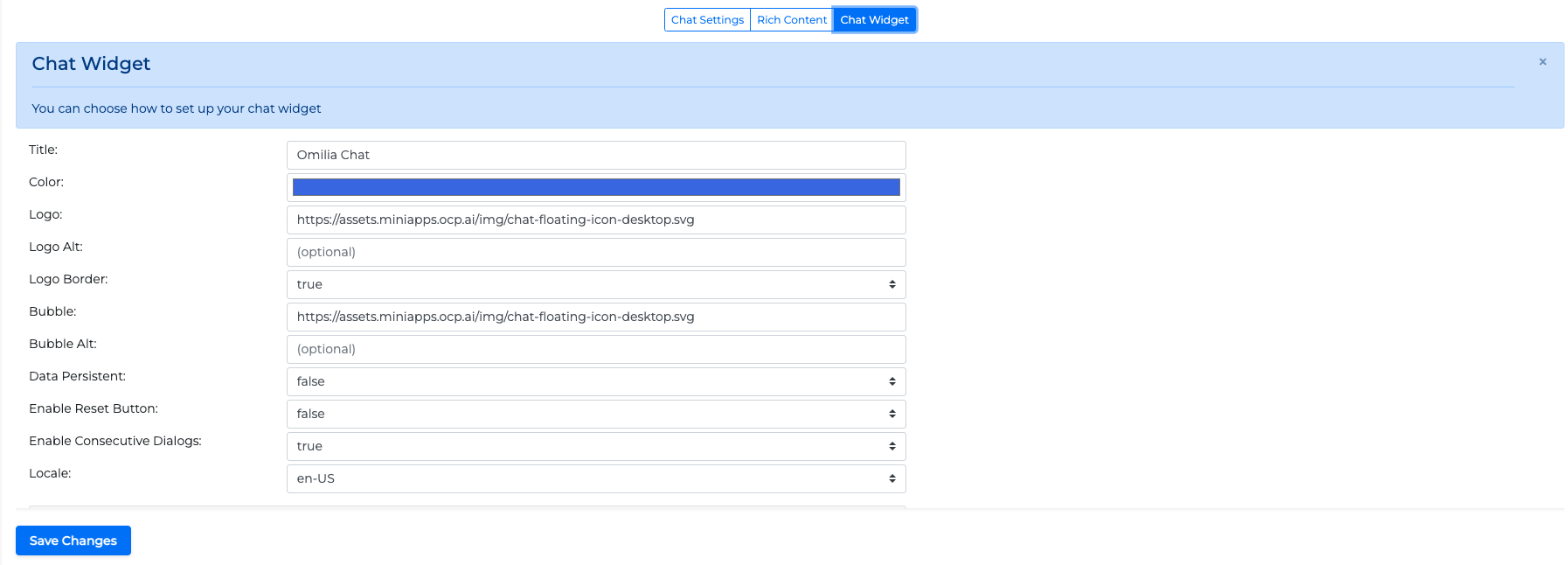Viewport: 1568px width, 565px height.
Task: Click the Locale select arrow icon
Action: point(892,479)
